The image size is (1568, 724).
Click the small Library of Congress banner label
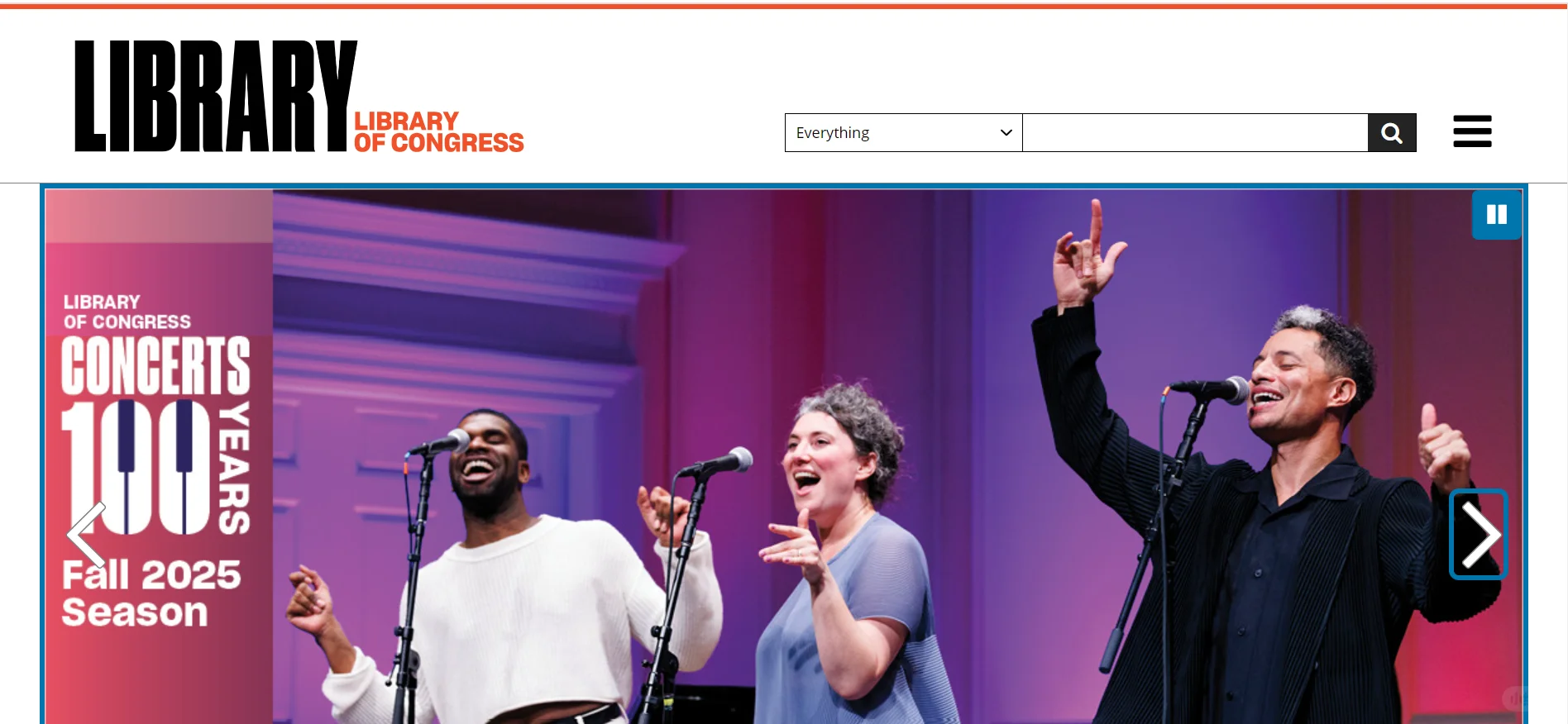tap(127, 312)
